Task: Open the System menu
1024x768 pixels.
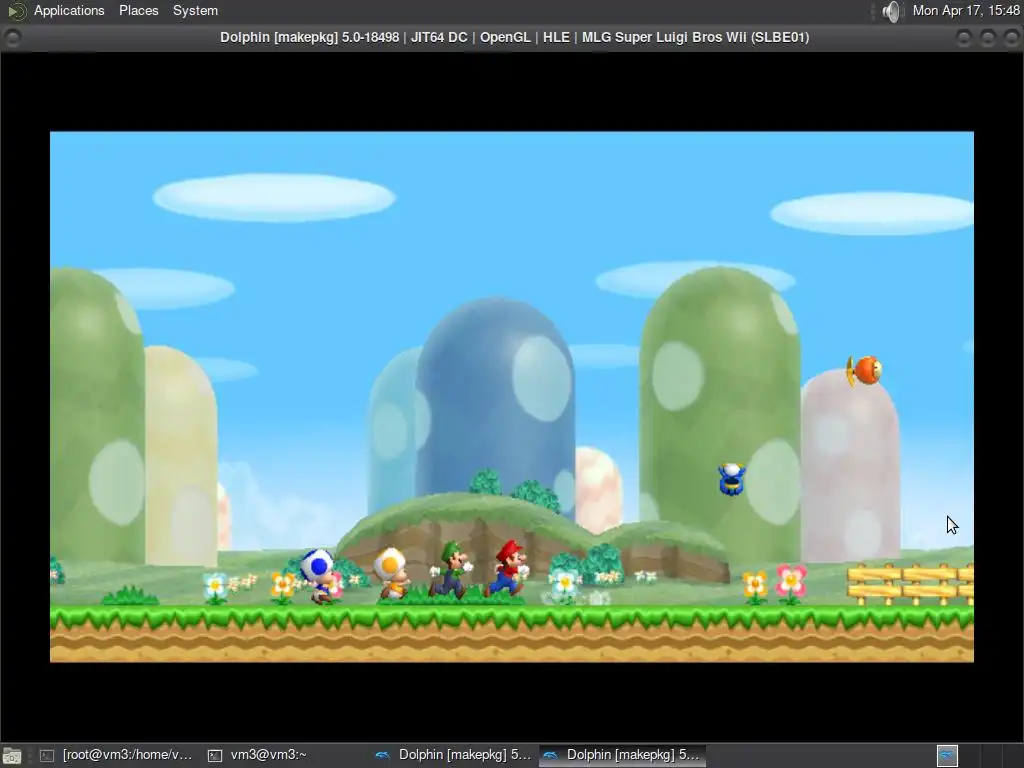Action: (195, 10)
